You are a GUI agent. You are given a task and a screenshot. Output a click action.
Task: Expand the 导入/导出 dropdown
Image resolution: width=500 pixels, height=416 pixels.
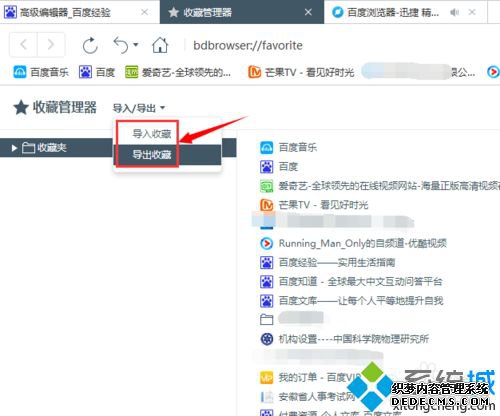click(139, 108)
